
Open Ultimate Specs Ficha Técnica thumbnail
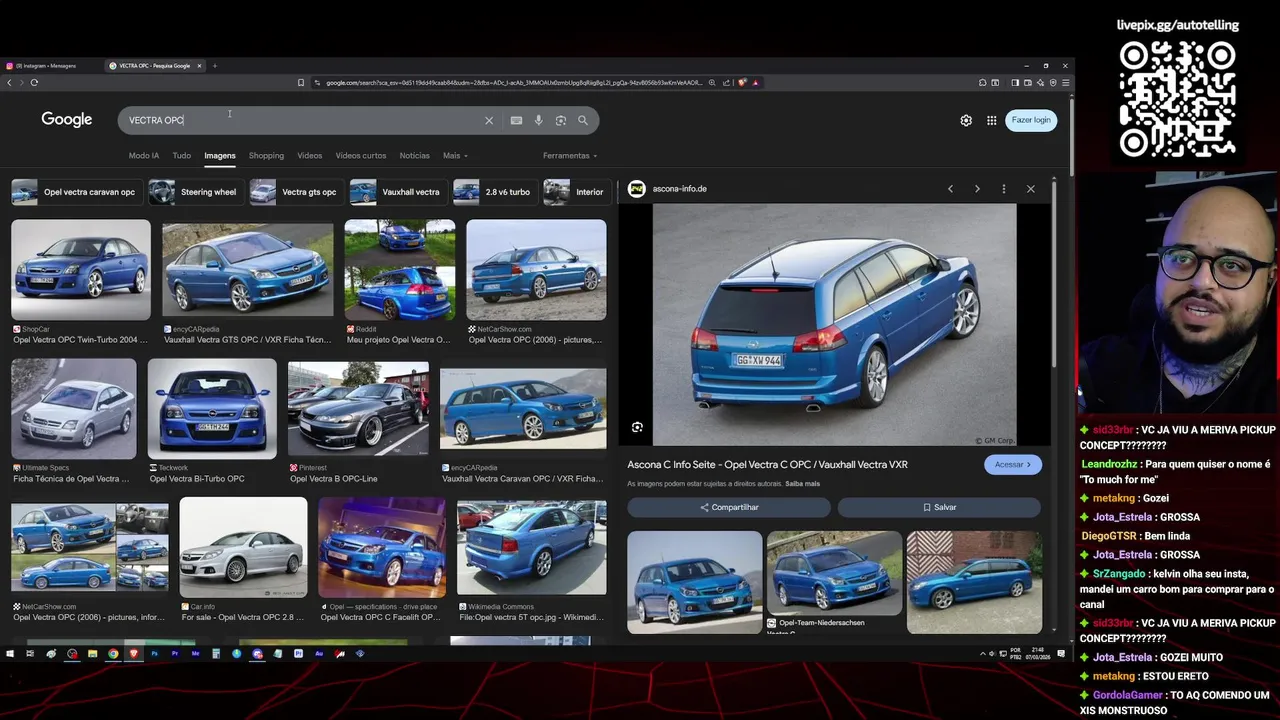tap(74, 409)
